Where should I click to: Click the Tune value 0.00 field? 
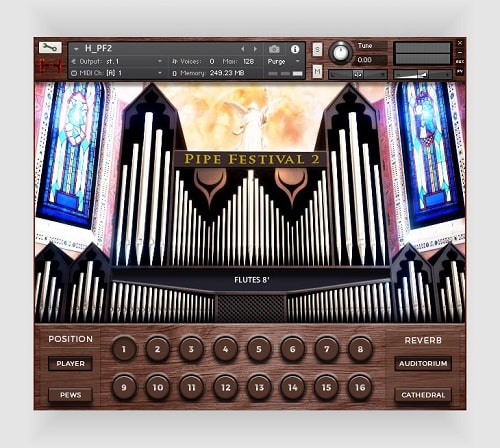(371, 60)
